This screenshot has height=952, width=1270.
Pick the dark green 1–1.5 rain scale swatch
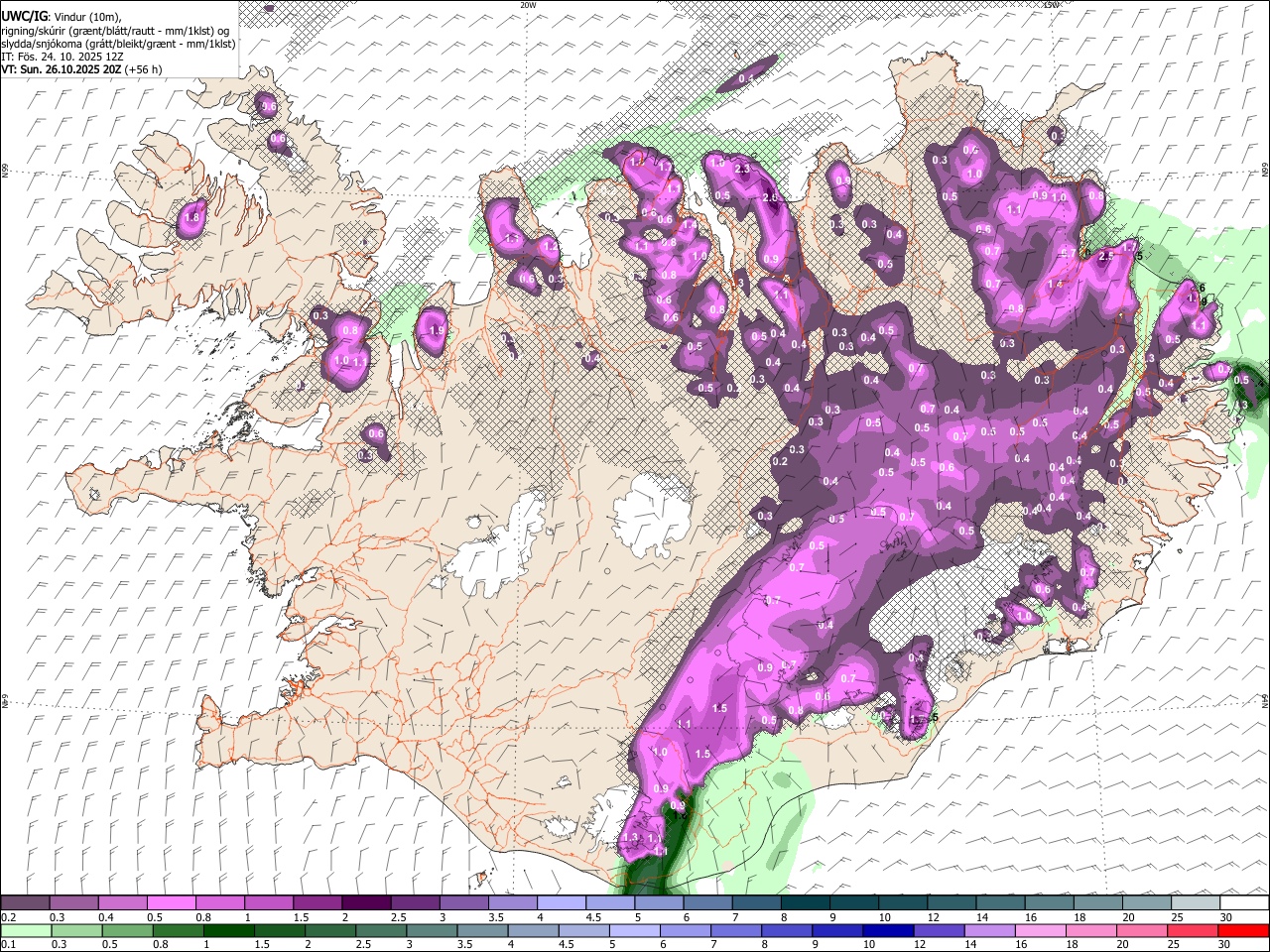(x=227, y=931)
